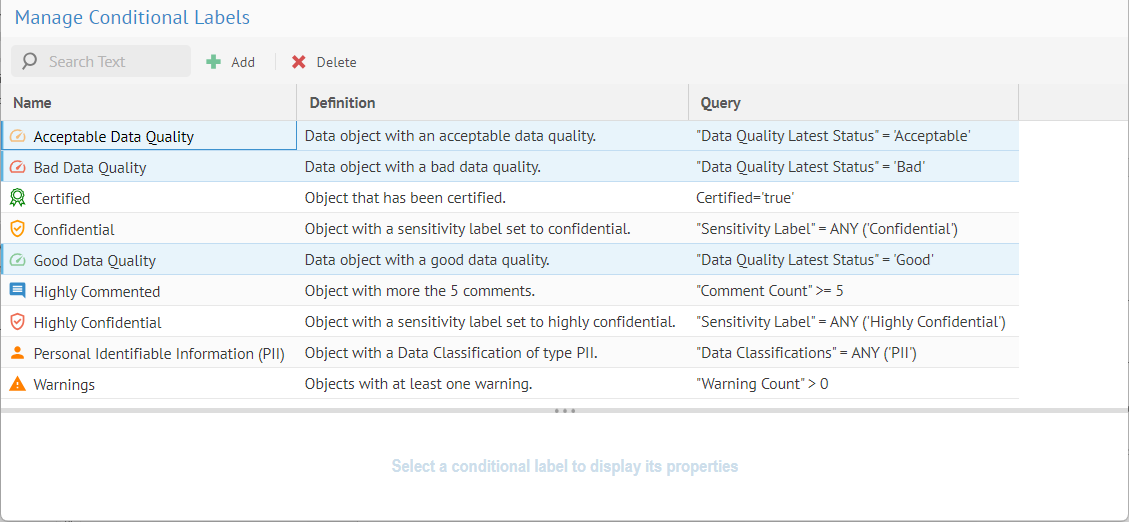Click the orange Confidential shield icon
Image resolution: width=1129 pixels, height=522 pixels.
point(17,229)
